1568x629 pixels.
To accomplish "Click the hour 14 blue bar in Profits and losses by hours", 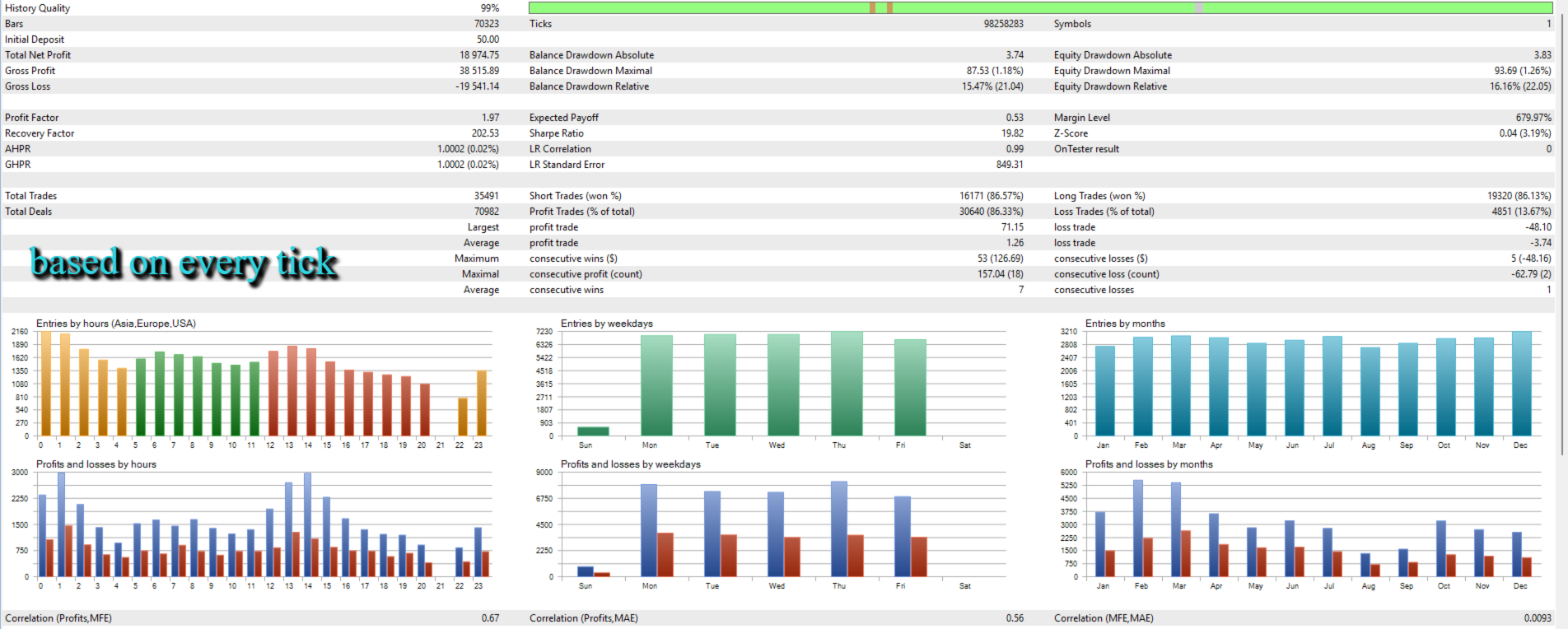I will pos(307,524).
